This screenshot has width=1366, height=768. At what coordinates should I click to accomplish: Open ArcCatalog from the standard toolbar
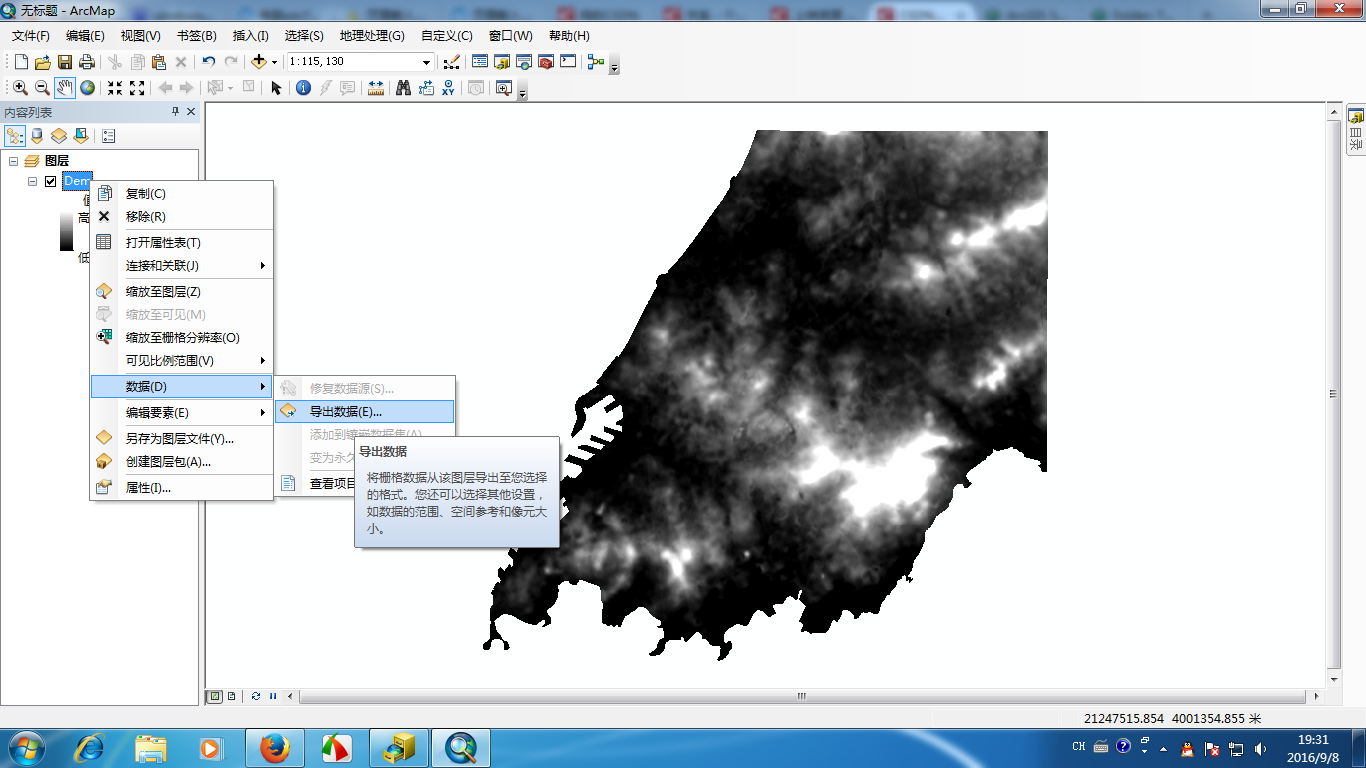click(501, 61)
